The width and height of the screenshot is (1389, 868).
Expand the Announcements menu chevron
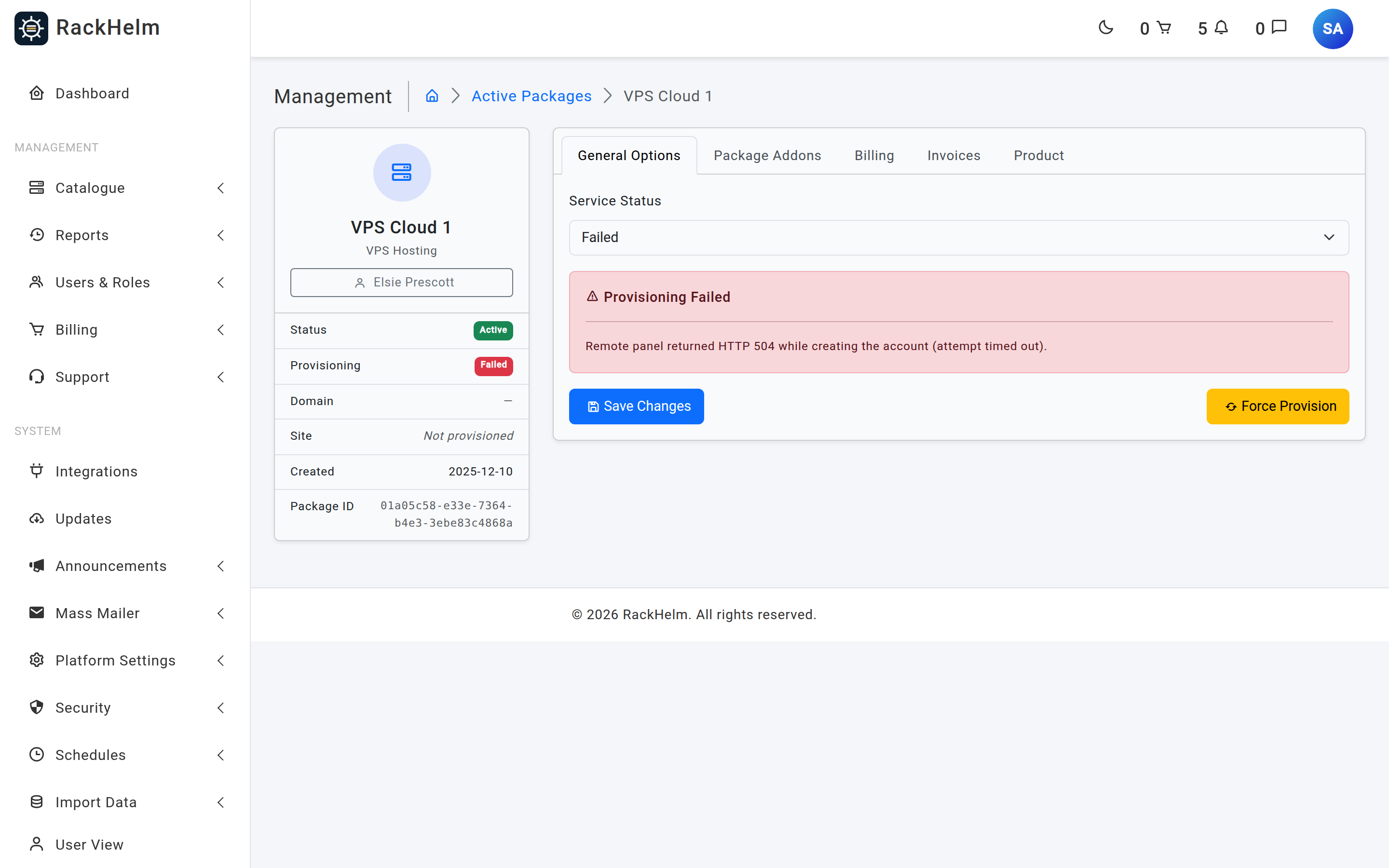(x=220, y=566)
